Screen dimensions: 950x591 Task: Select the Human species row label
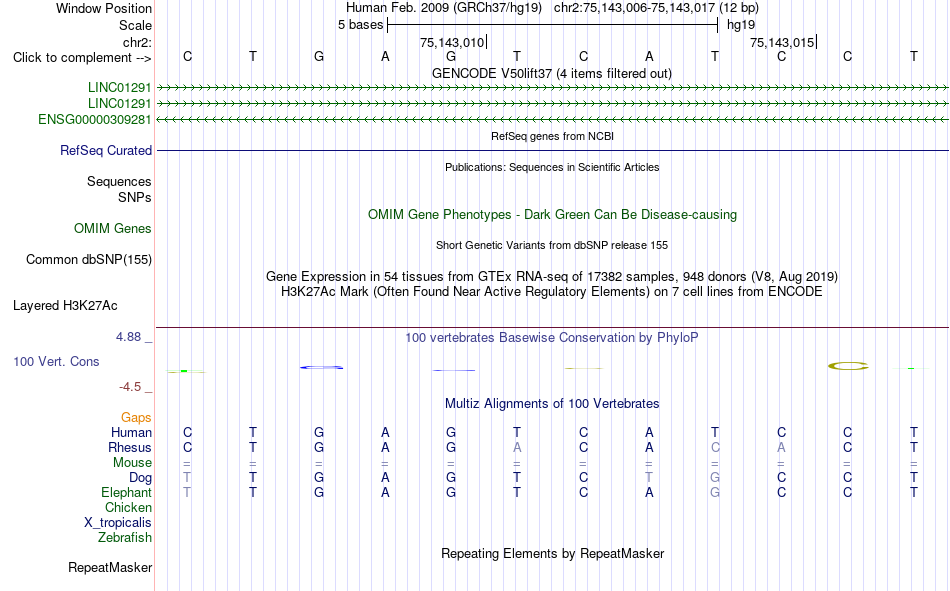point(131,432)
